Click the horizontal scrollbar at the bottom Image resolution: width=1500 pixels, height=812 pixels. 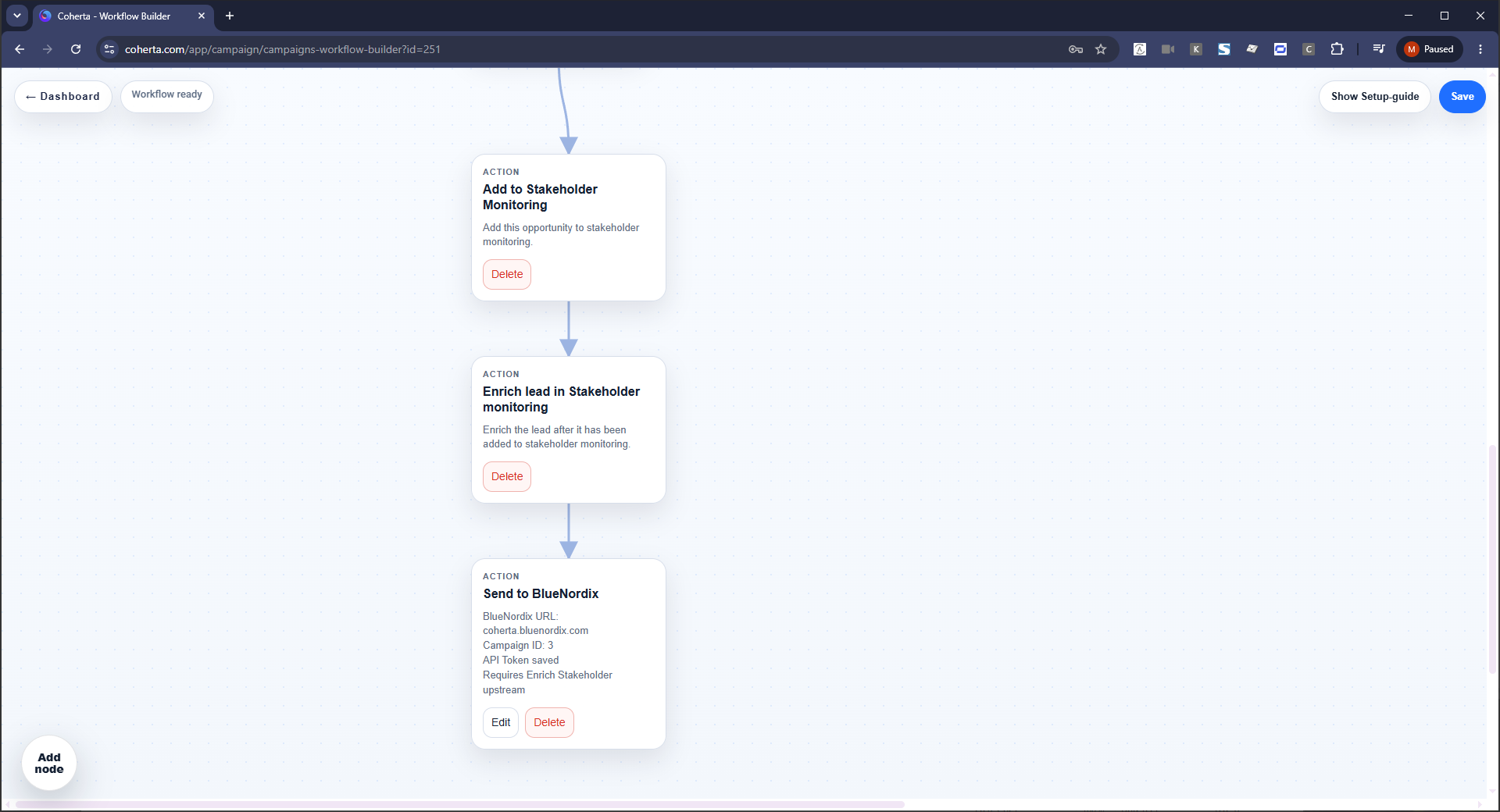[x=459, y=804]
